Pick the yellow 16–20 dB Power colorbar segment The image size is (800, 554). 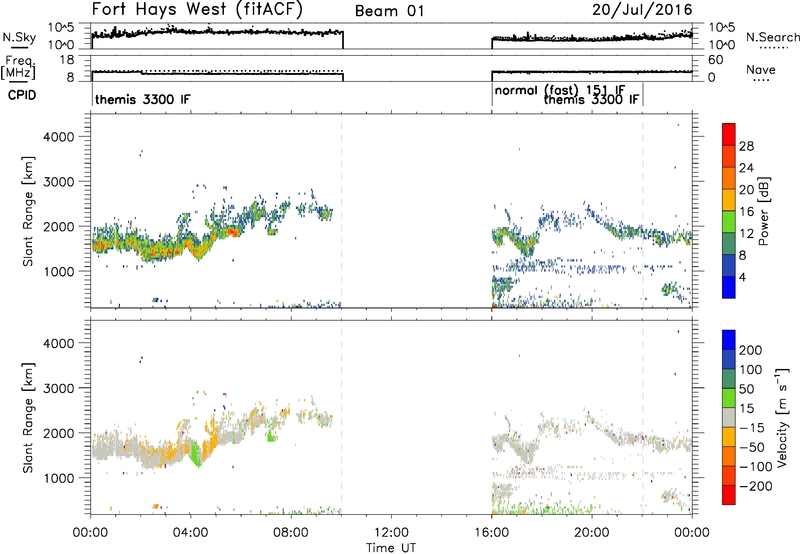coord(729,200)
